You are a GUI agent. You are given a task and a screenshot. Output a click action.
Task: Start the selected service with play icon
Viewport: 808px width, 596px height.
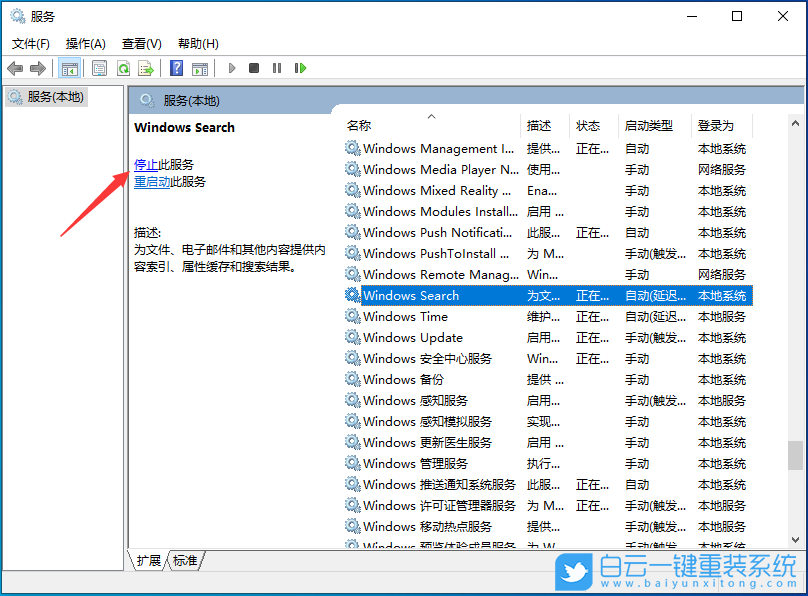(x=230, y=67)
